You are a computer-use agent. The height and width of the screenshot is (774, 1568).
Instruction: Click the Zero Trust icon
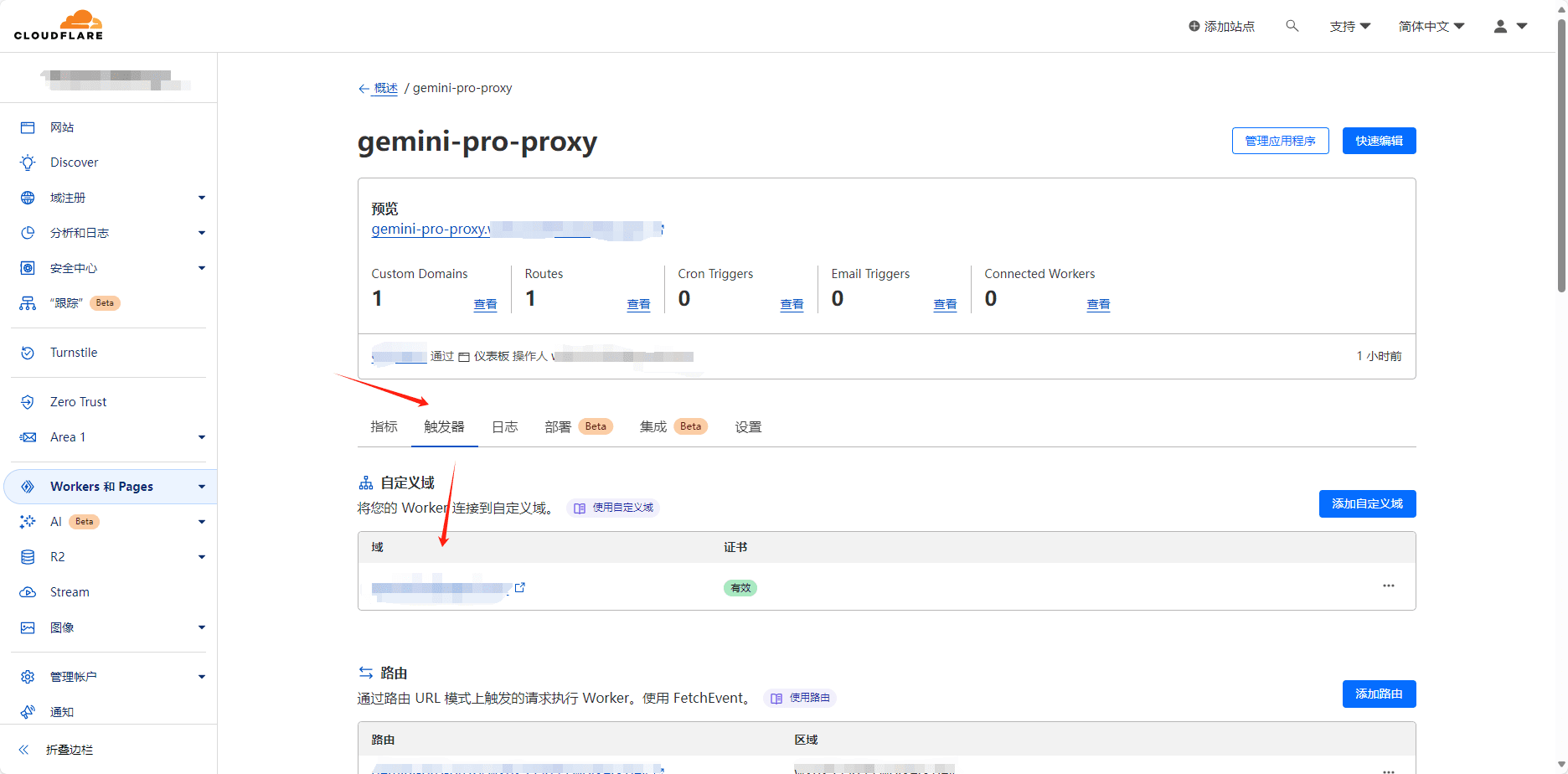point(28,402)
